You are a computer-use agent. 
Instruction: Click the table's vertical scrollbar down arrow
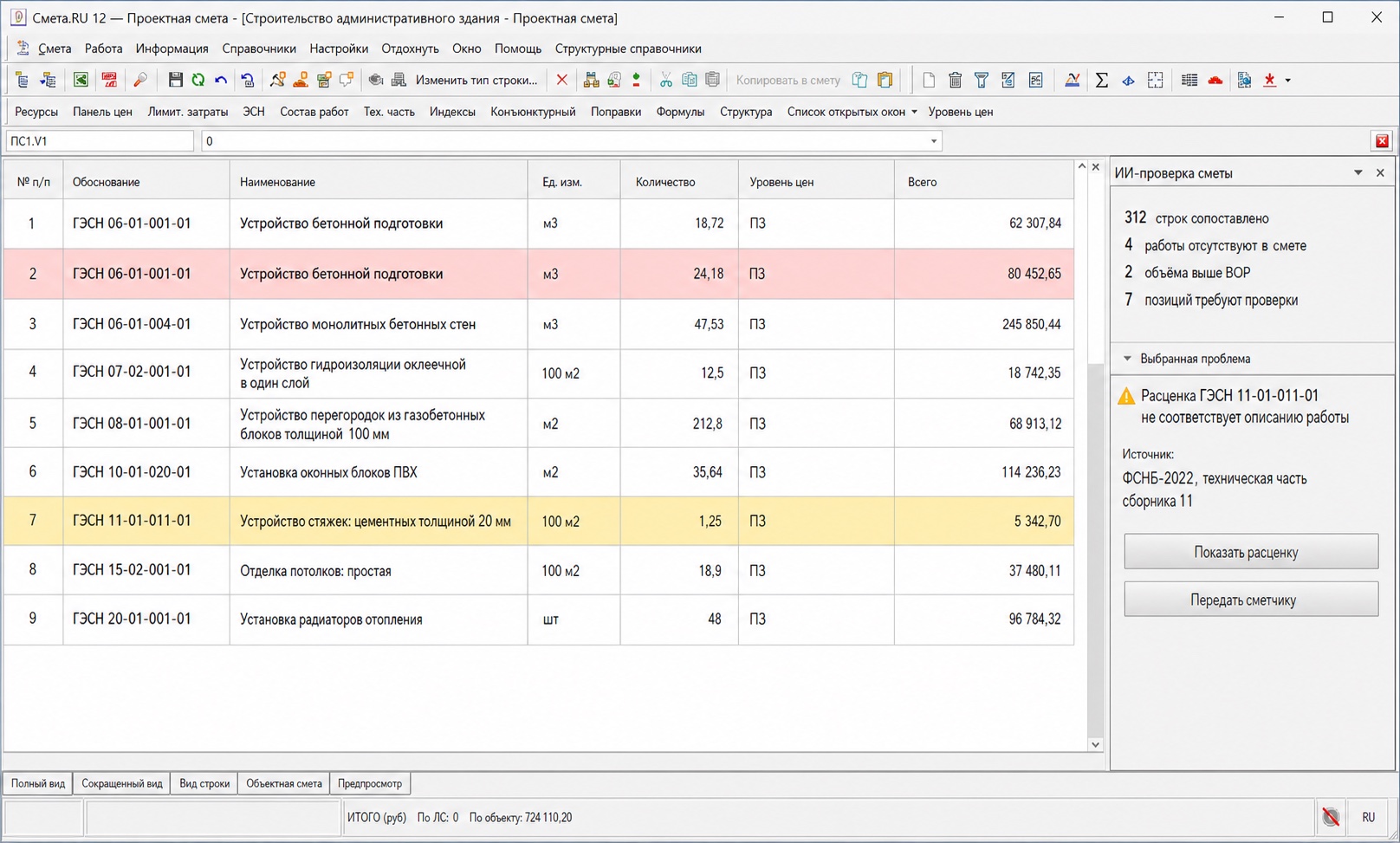click(x=1095, y=744)
